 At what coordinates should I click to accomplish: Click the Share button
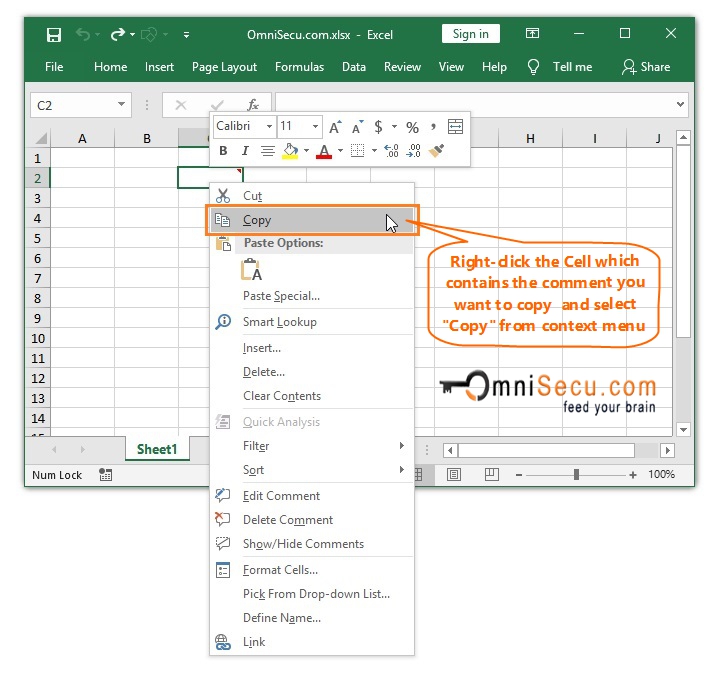pyautogui.click(x=646, y=67)
